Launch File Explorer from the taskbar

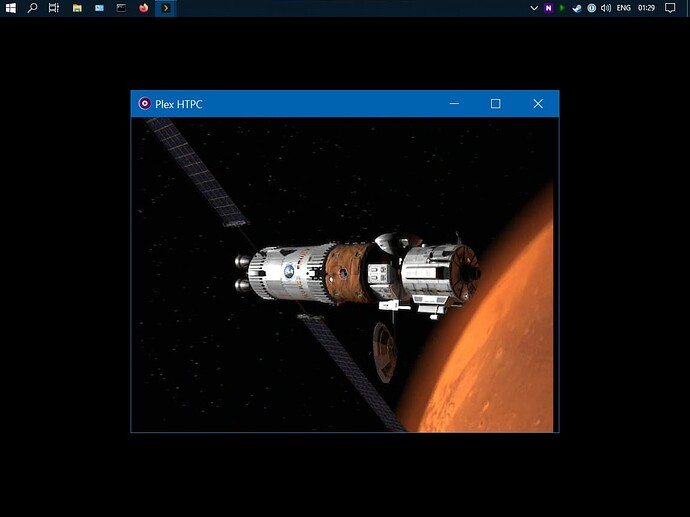click(77, 8)
